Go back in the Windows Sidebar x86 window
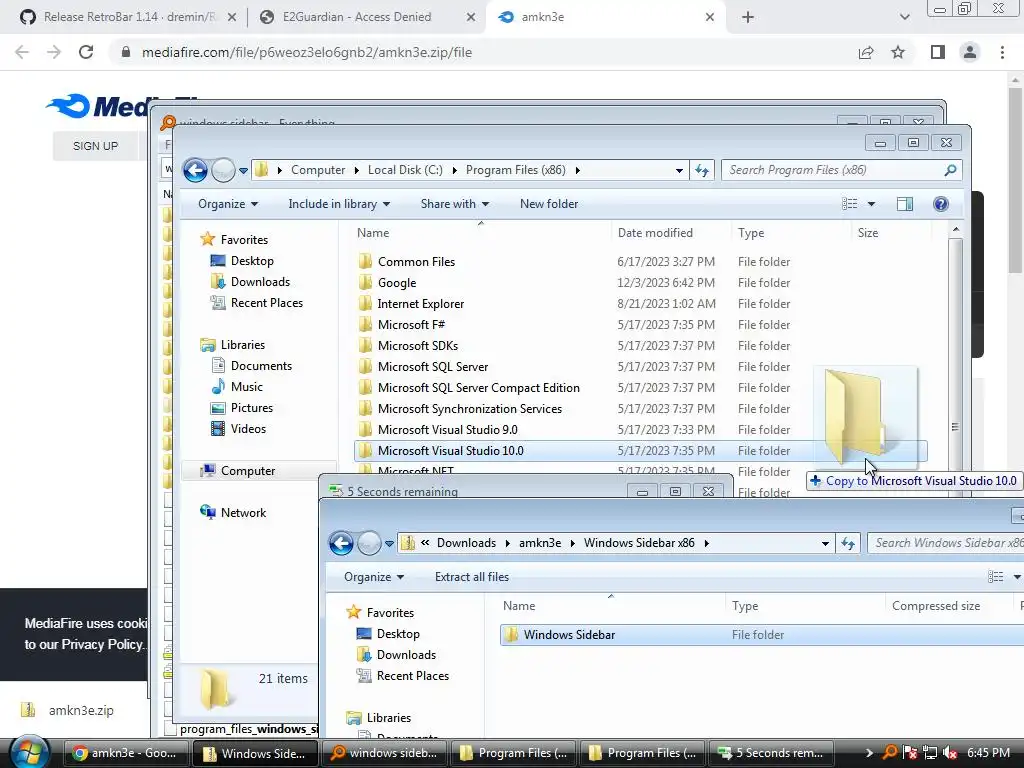This screenshot has height=768, width=1024. click(x=341, y=543)
